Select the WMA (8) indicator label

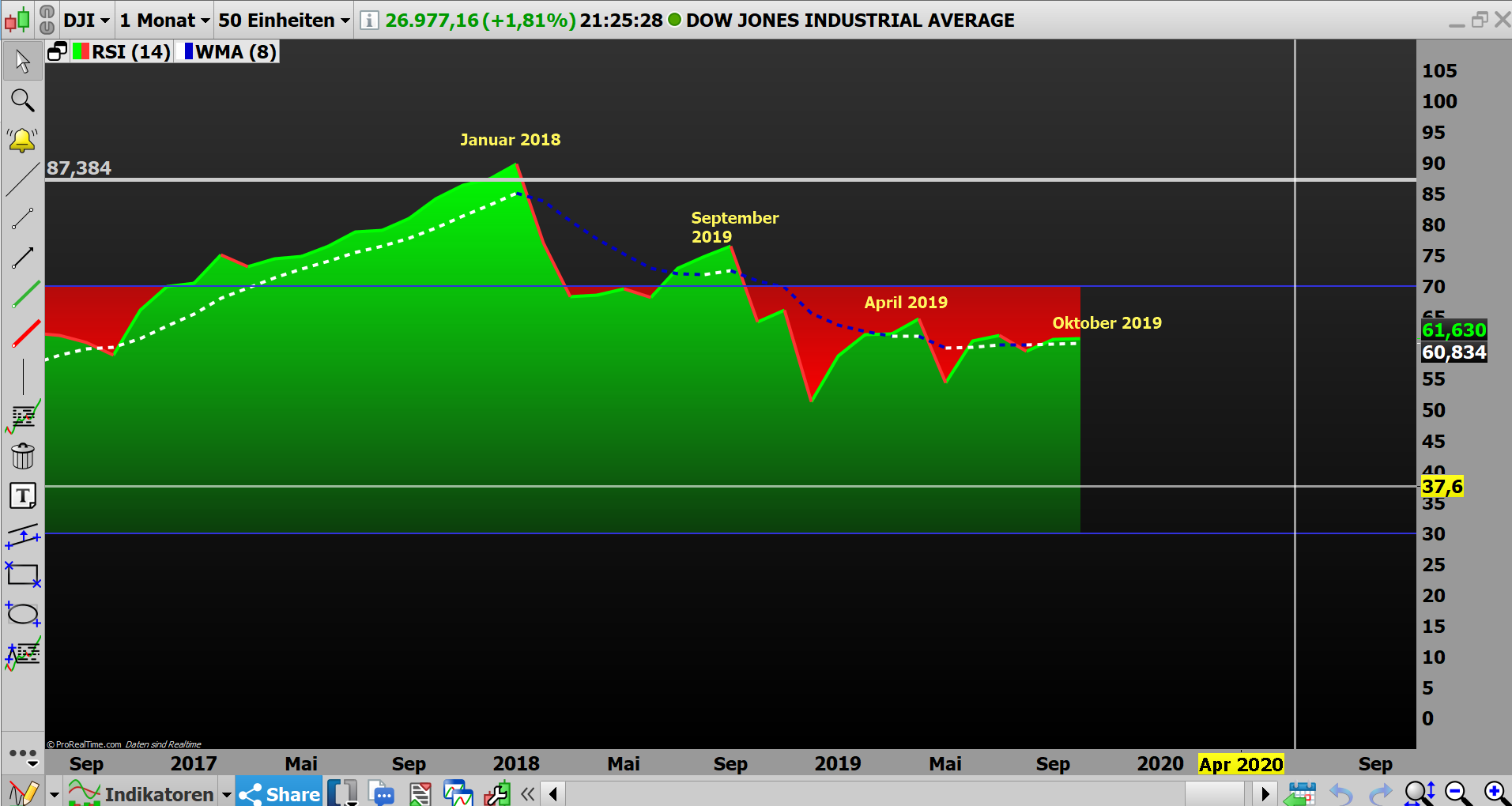(230, 51)
